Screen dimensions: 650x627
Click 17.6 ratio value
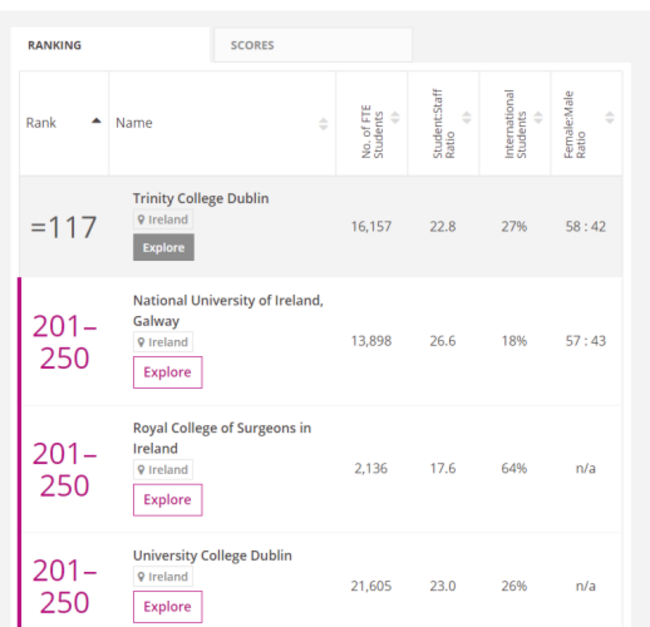[x=442, y=468]
